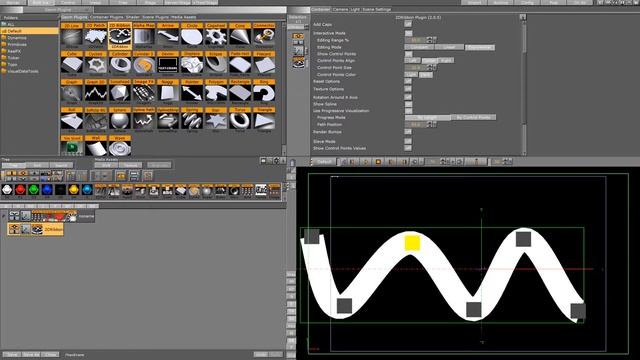
Task: Select the Polygon geometry plugin
Action: click(x=216, y=93)
